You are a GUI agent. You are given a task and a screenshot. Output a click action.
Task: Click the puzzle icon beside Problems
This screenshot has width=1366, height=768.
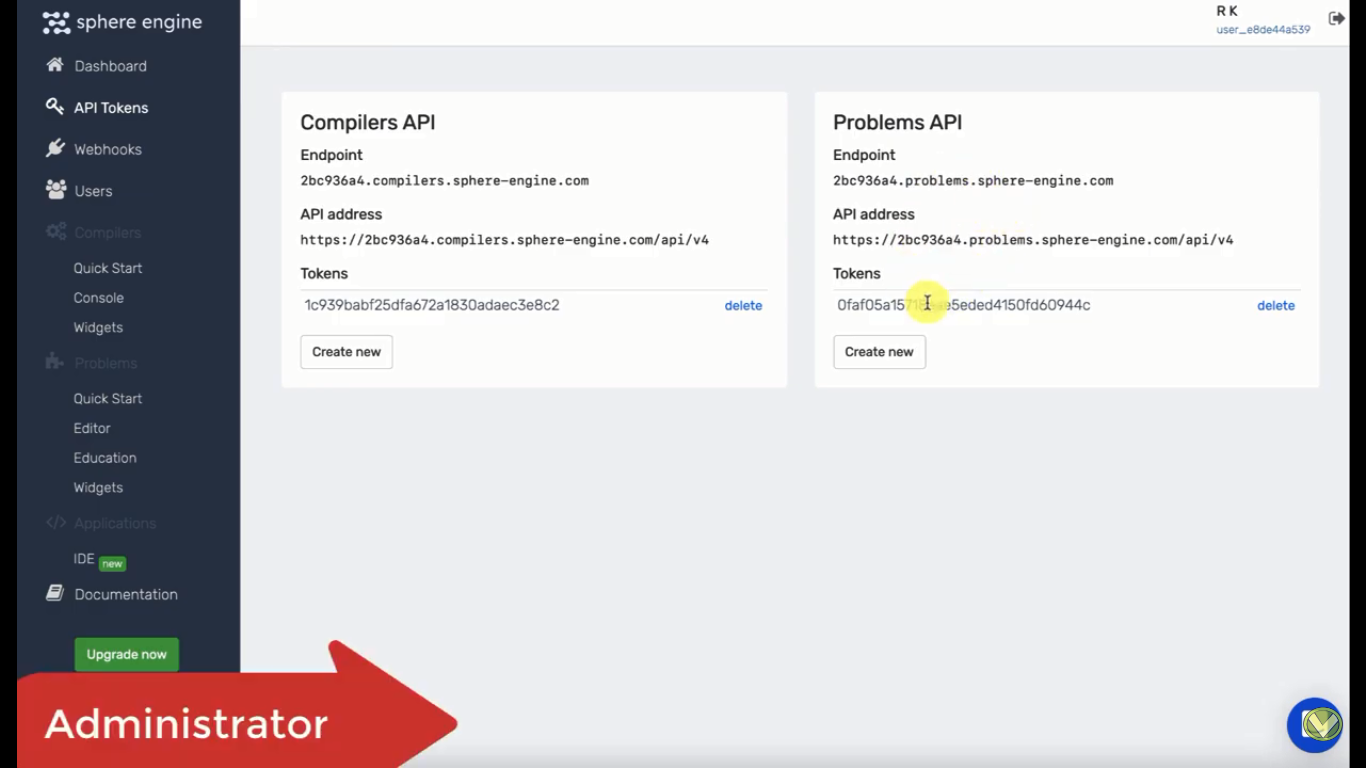55,362
